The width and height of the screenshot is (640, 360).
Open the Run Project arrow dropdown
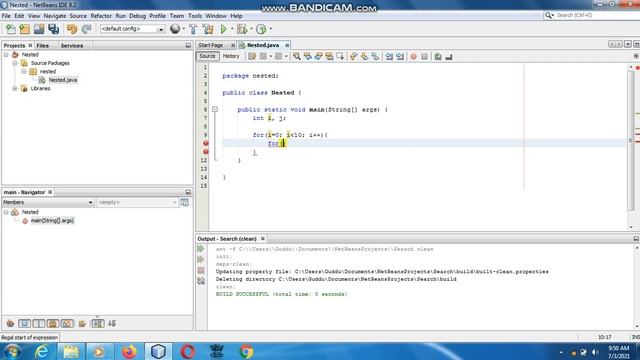click(x=231, y=29)
